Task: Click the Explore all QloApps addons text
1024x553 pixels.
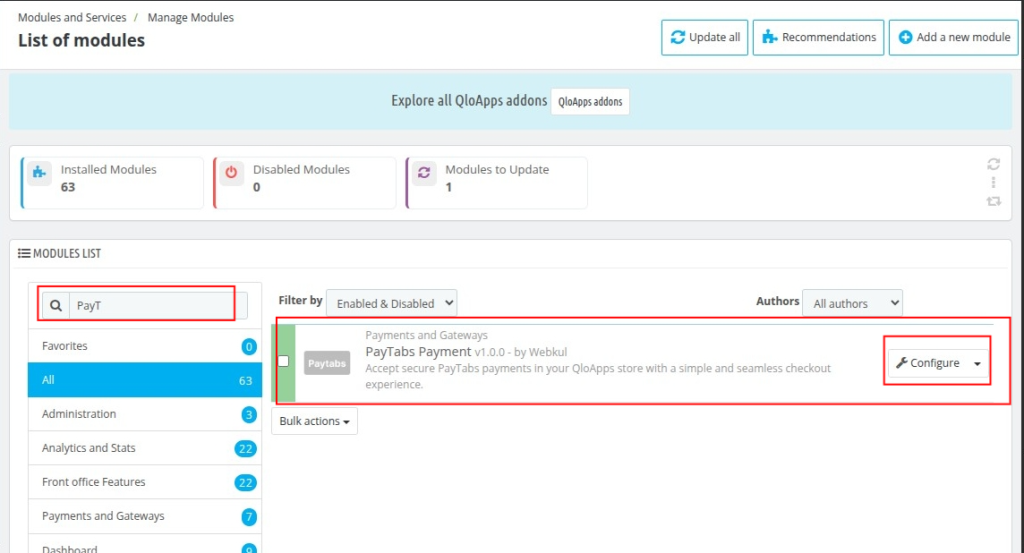Action: coord(469,101)
